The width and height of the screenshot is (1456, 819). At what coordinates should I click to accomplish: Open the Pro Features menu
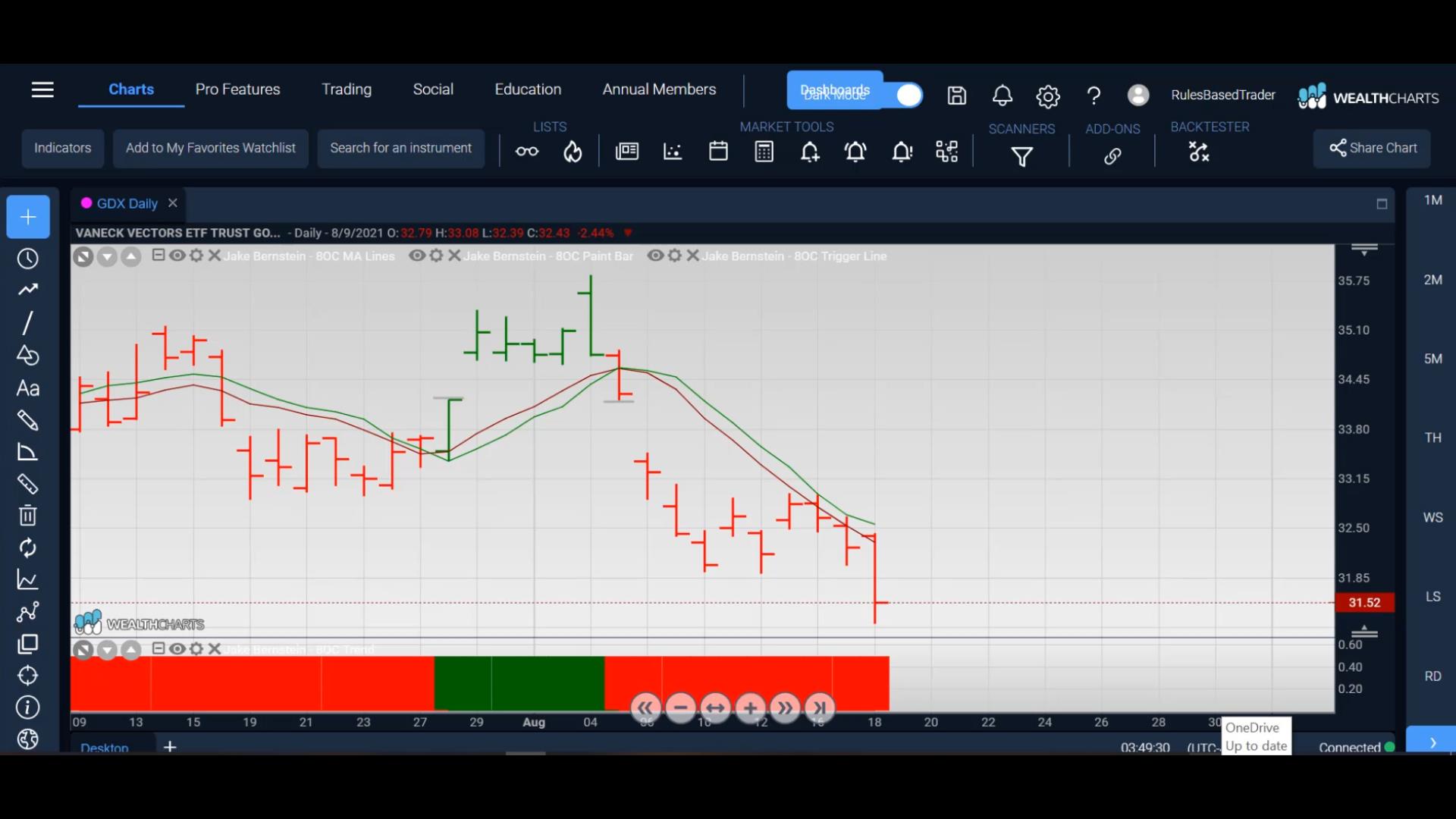(x=237, y=89)
